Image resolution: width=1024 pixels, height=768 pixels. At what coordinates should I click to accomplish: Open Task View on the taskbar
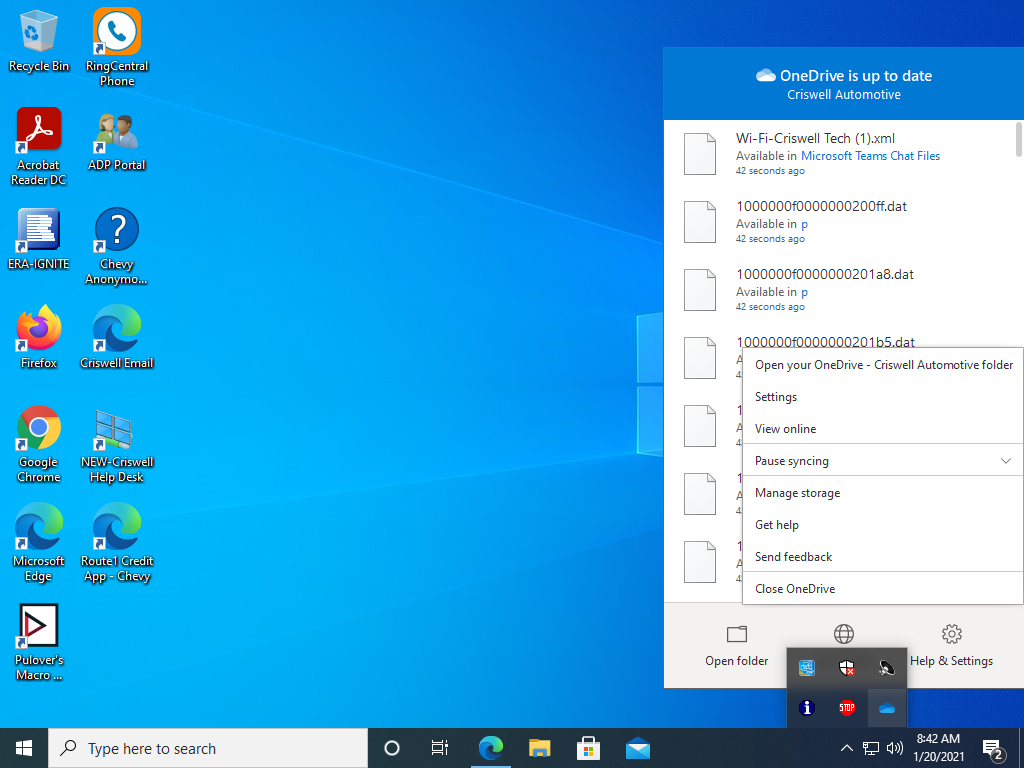coord(440,748)
